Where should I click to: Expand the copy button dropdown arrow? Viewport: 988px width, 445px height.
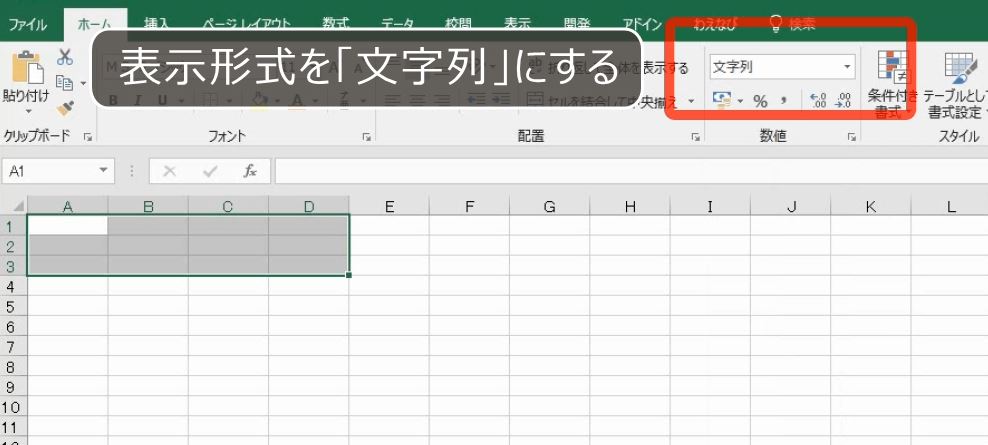pyautogui.click(x=83, y=83)
